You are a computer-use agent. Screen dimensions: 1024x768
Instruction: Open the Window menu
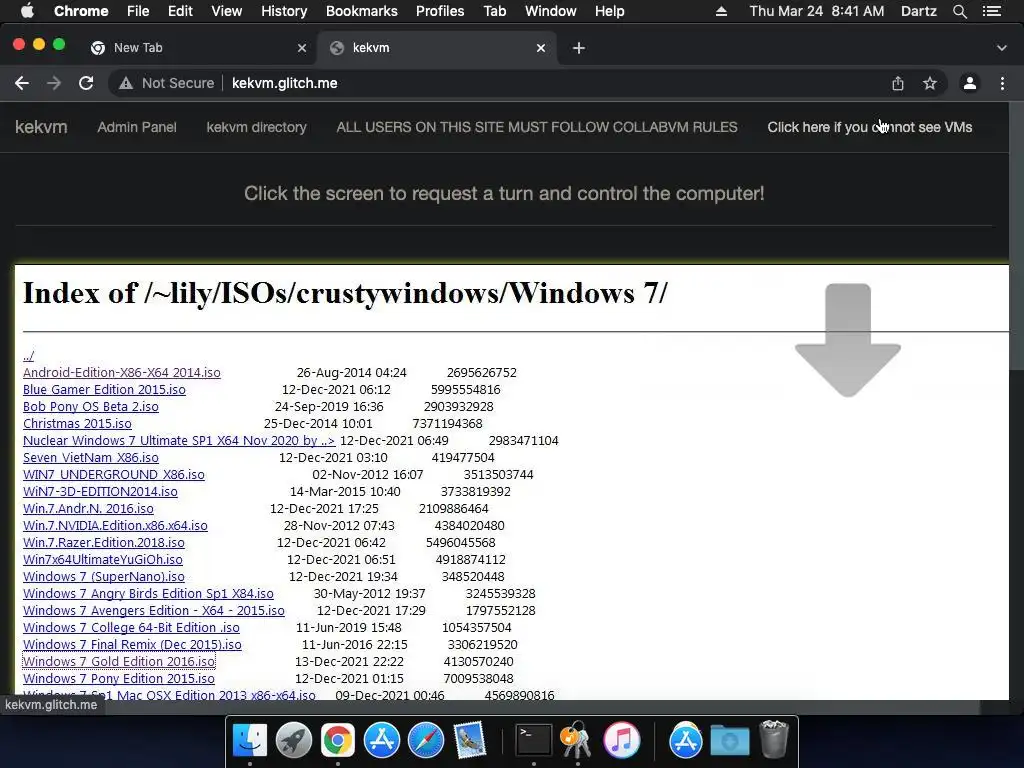(x=551, y=11)
